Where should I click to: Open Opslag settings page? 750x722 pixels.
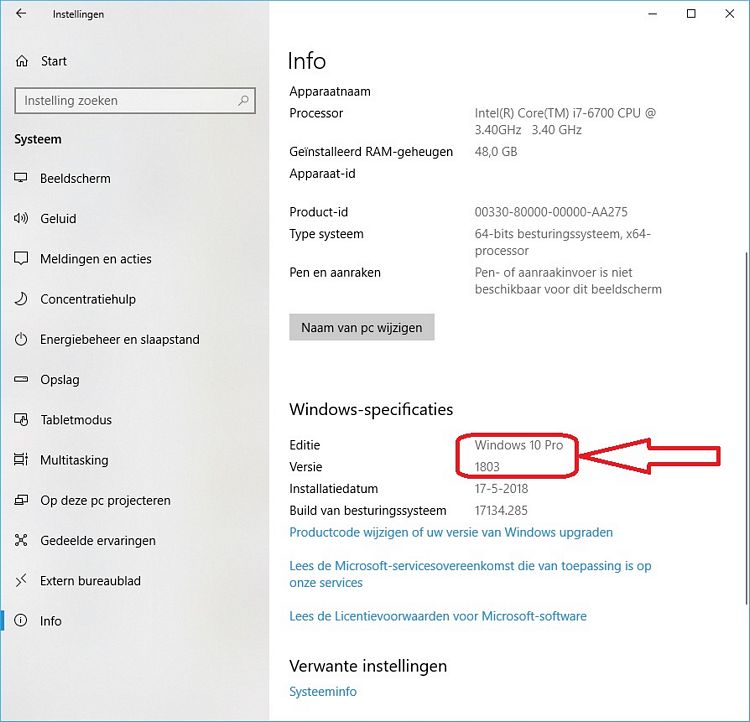(x=60, y=379)
